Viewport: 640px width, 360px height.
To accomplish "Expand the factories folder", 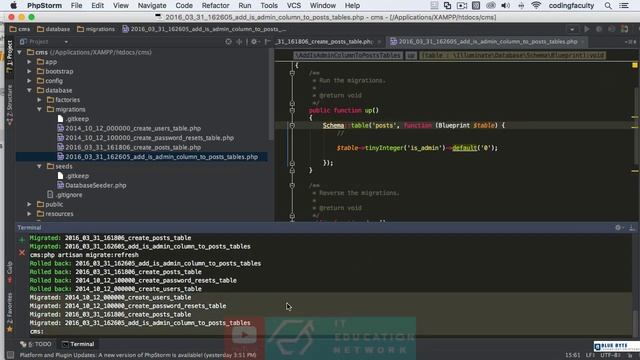I will point(40,100).
